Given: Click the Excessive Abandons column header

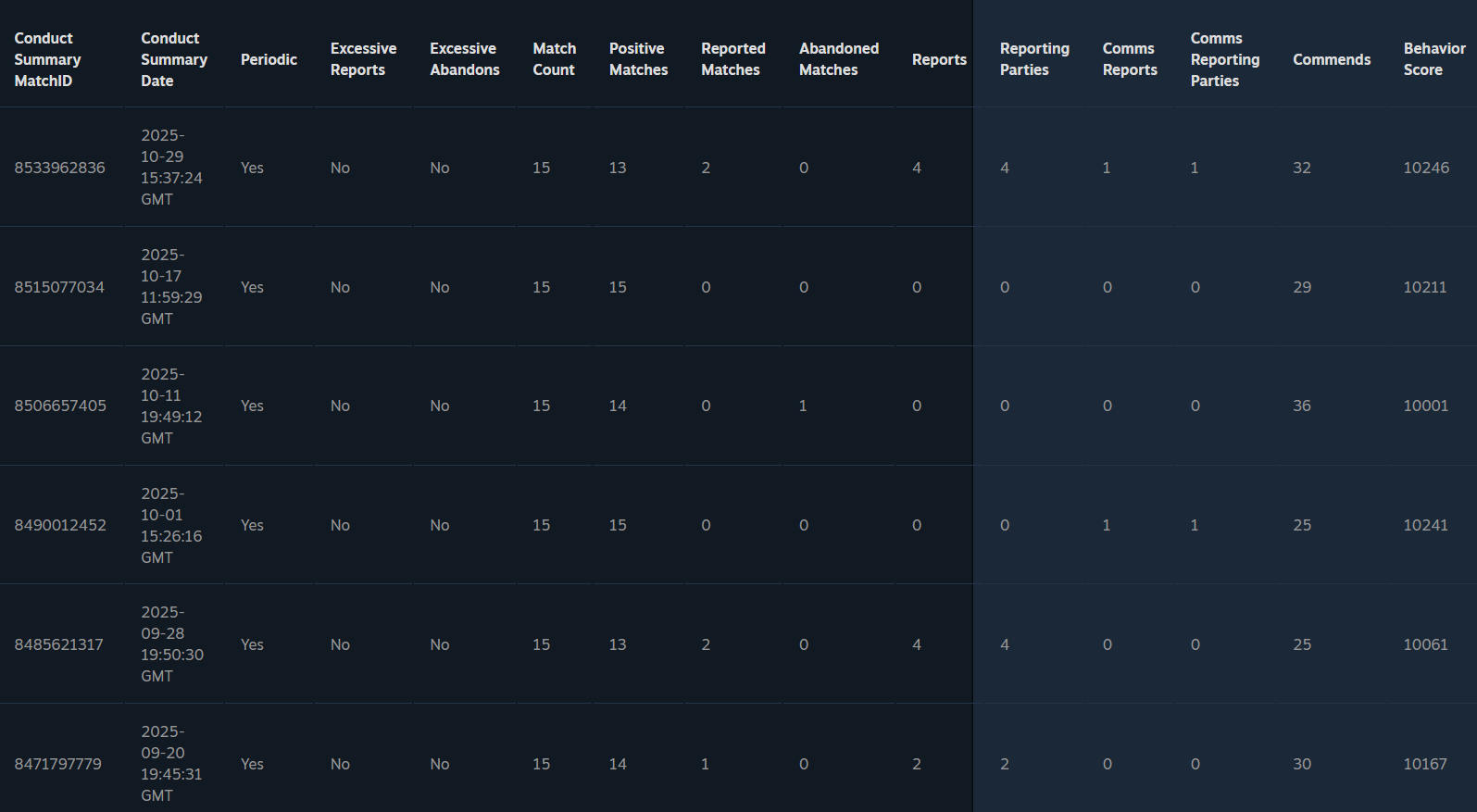Looking at the screenshot, I should [x=465, y=59].
